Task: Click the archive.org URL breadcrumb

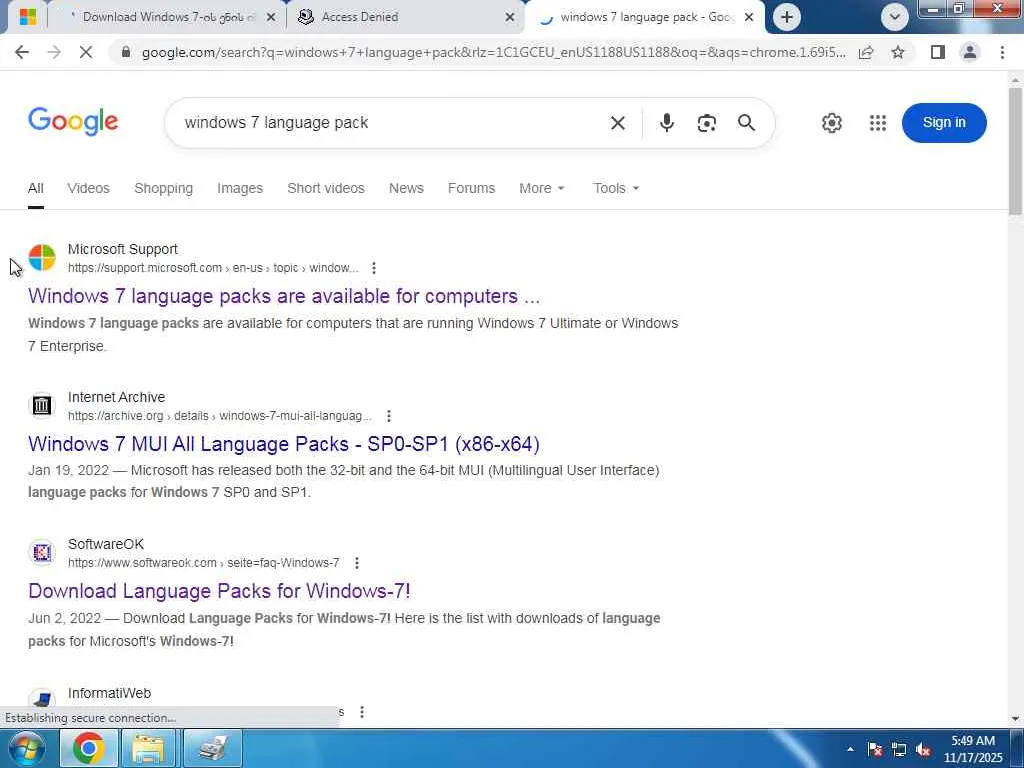Action: point(219,416)
